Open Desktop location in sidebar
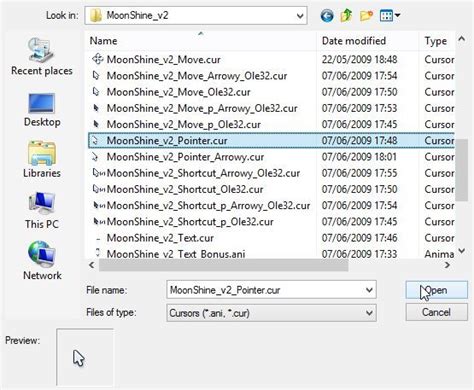 42,110
